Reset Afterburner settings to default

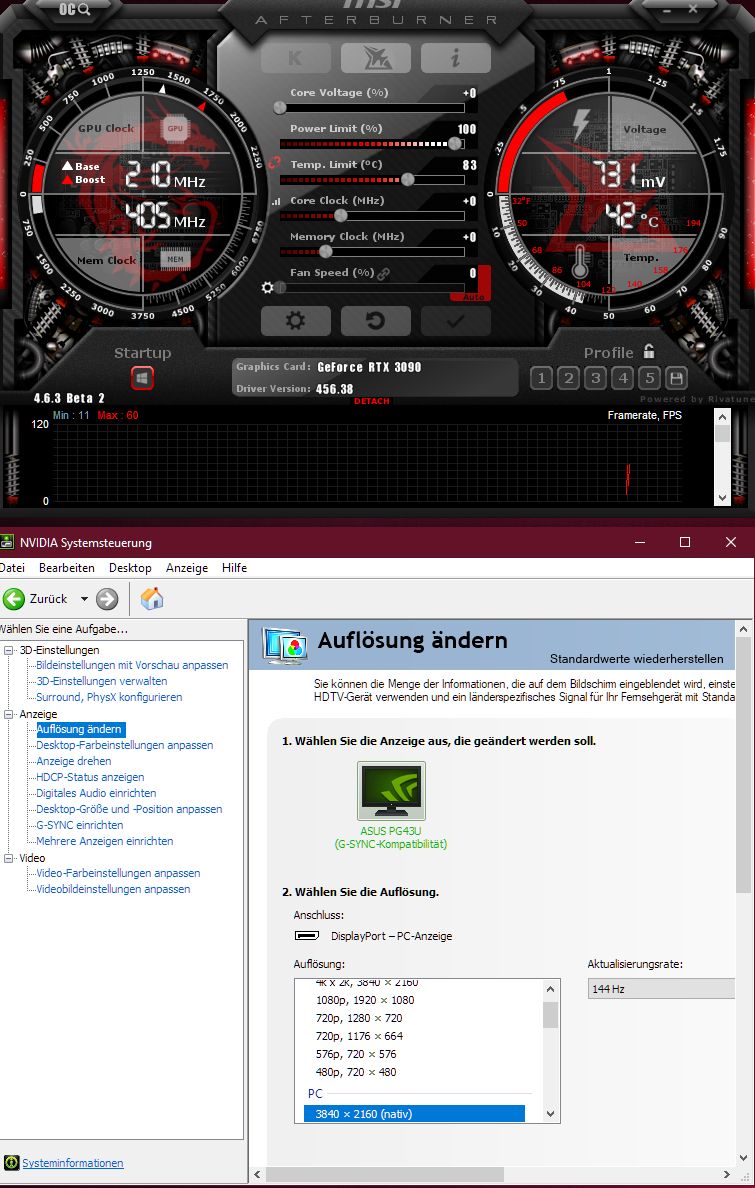pos(375,321)
